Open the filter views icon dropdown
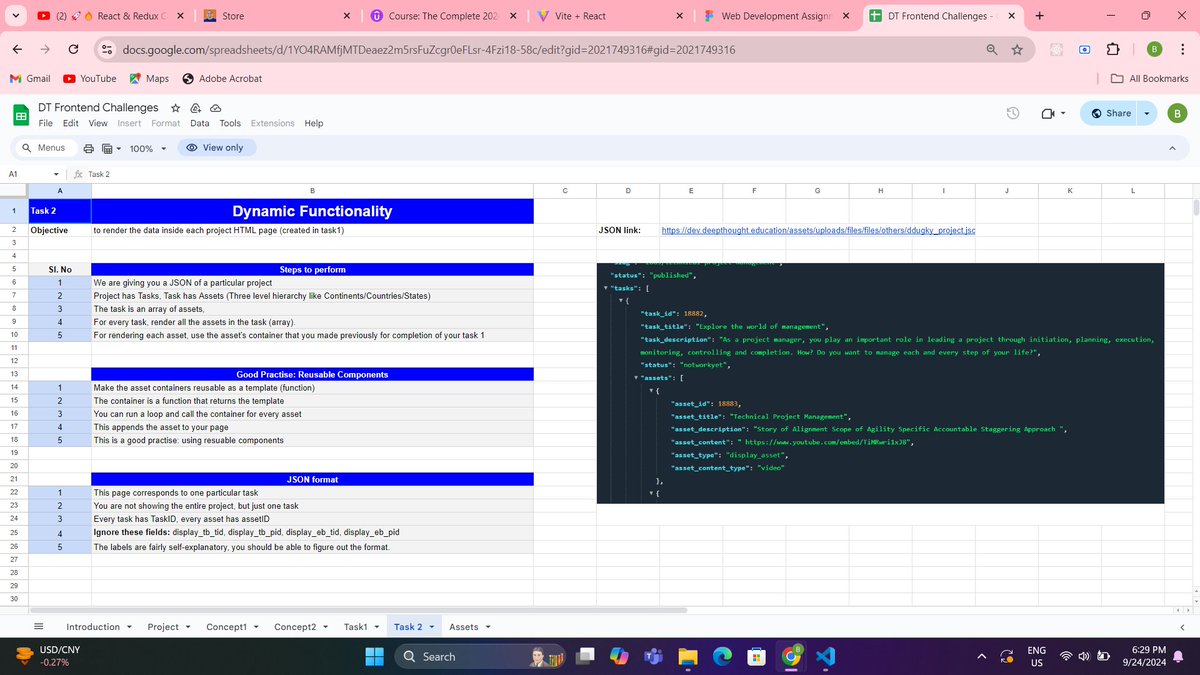The image size is (1200, 675). [112, 148]
